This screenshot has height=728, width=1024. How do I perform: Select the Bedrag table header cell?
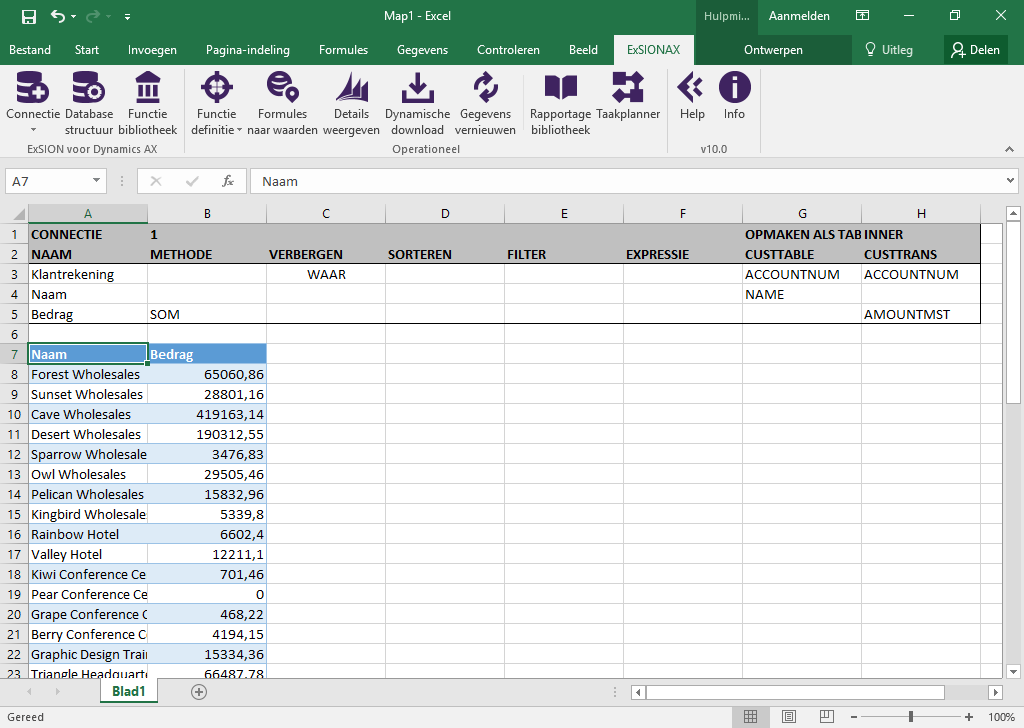click(x=207, y=354)
